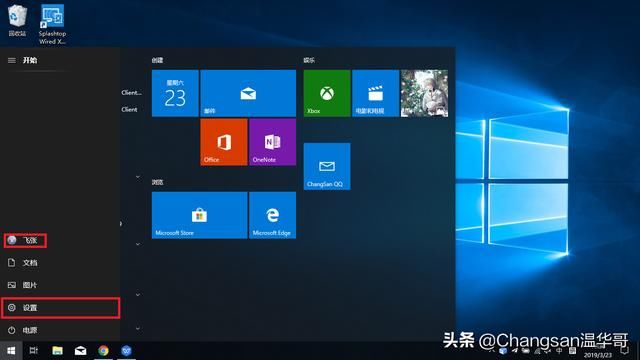Open the ChangSan QQ mail tile
The width and height of the screenshot is (640, 360).
pyautogui.click(x=327, y=166)
